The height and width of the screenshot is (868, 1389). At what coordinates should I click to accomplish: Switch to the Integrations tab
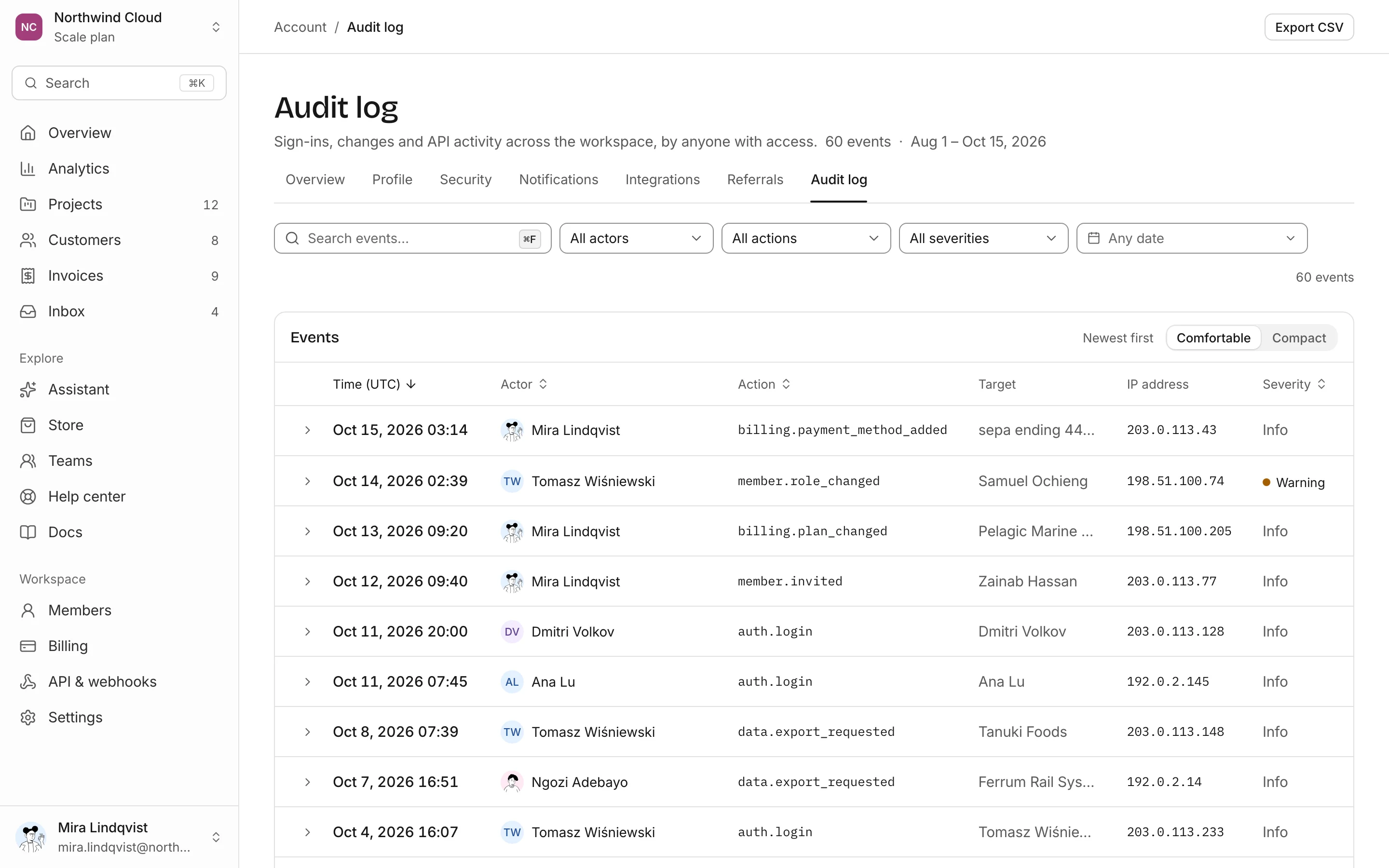662,180
